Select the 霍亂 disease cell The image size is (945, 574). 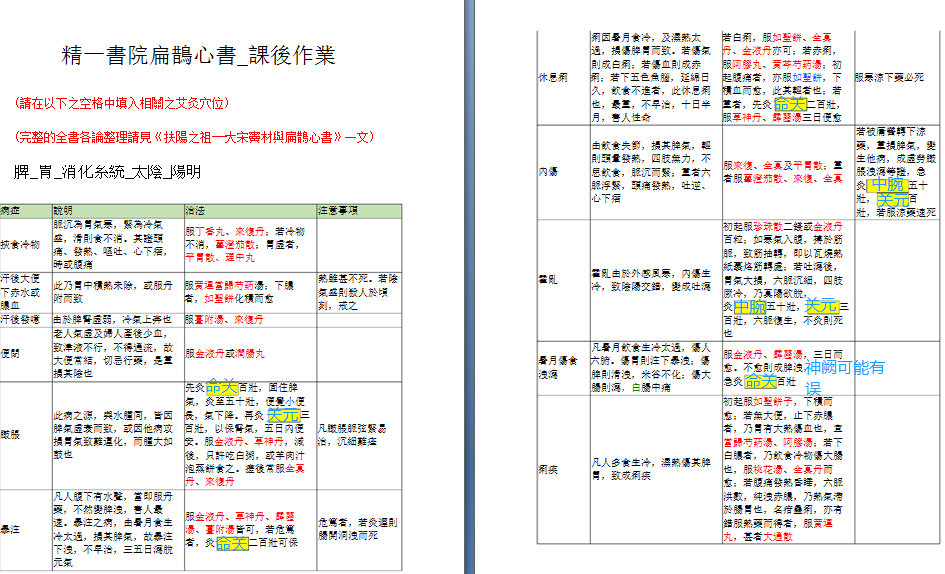point(564,280)
